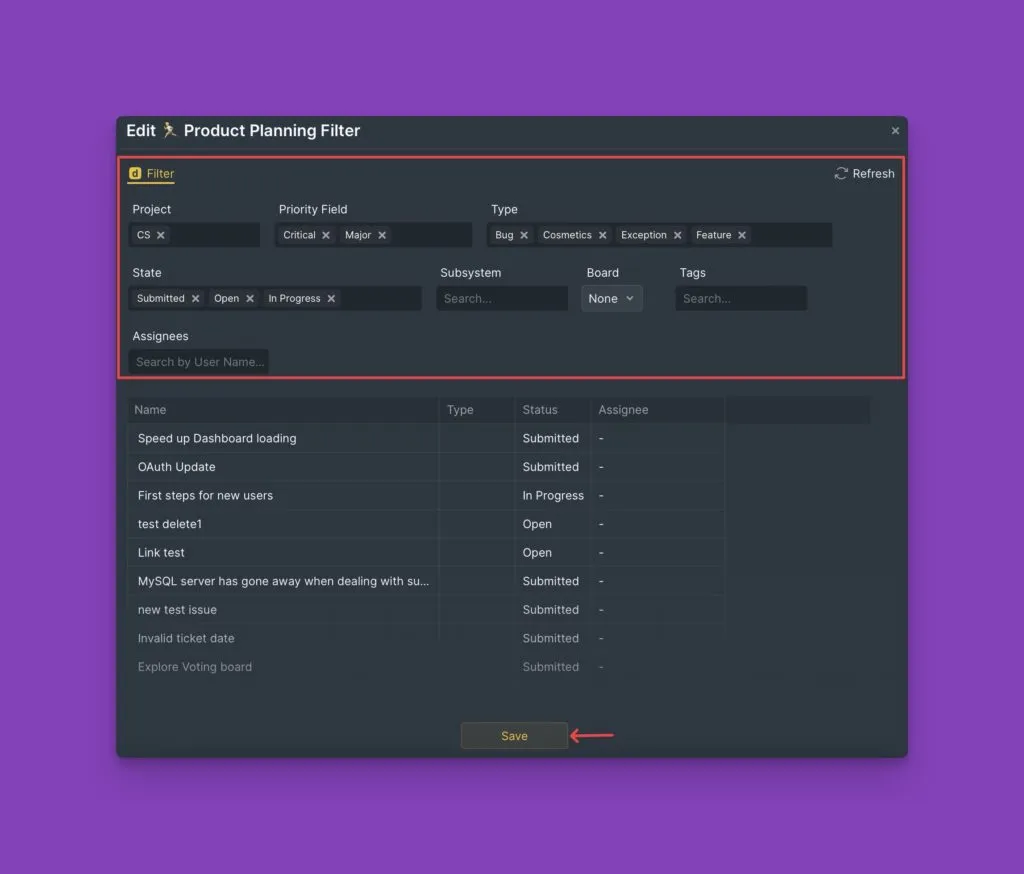This screenshot has height=874, width=1024.
Task: Refresh the filter results
Action: (864, 173)
